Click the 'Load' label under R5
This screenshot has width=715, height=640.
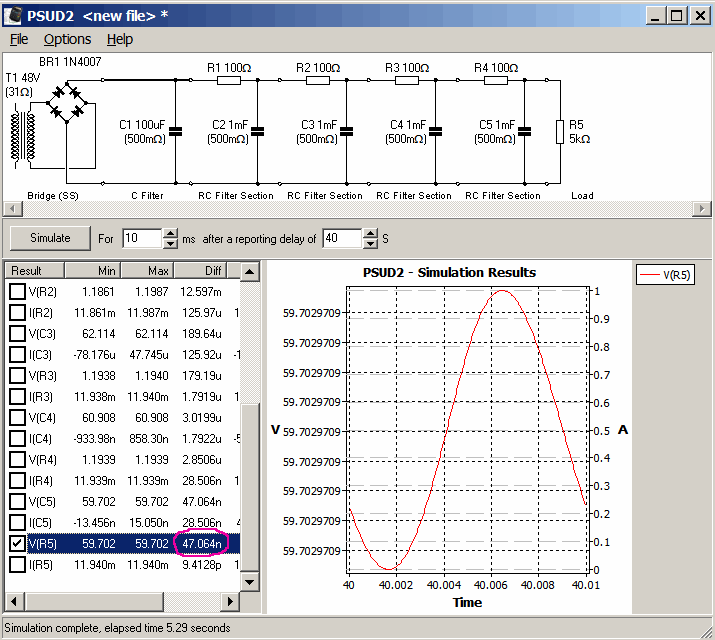pos(582,196)
